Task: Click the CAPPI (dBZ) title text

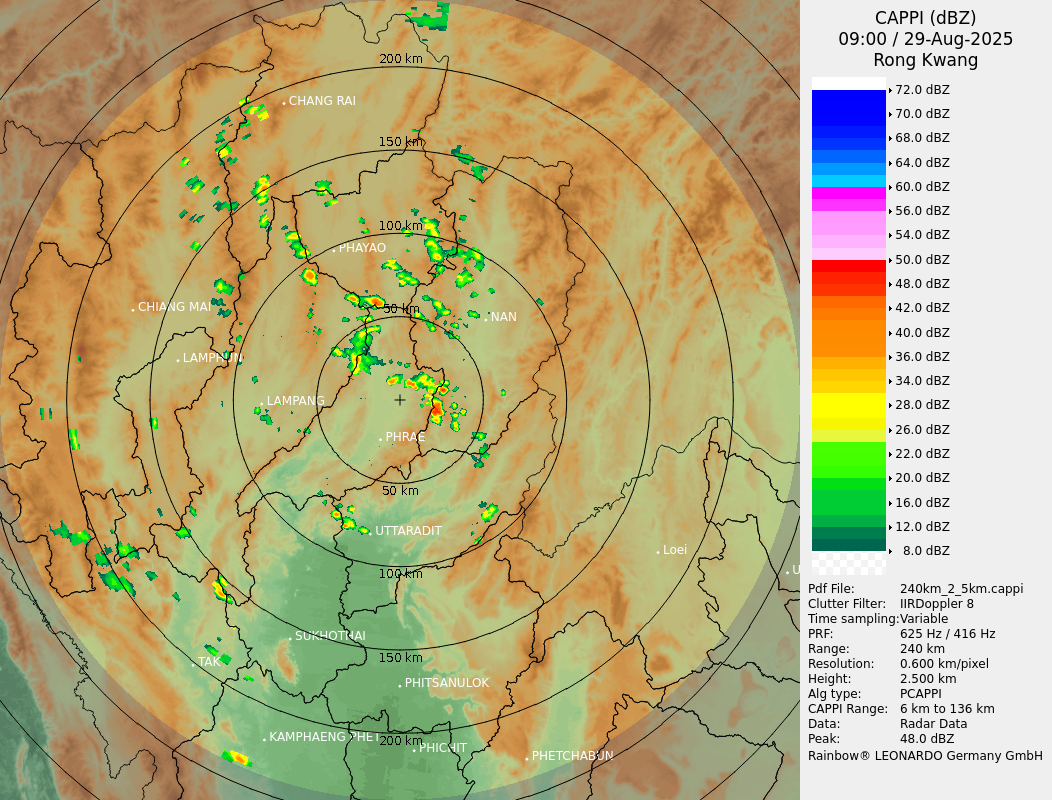Action: coord(925,17)
